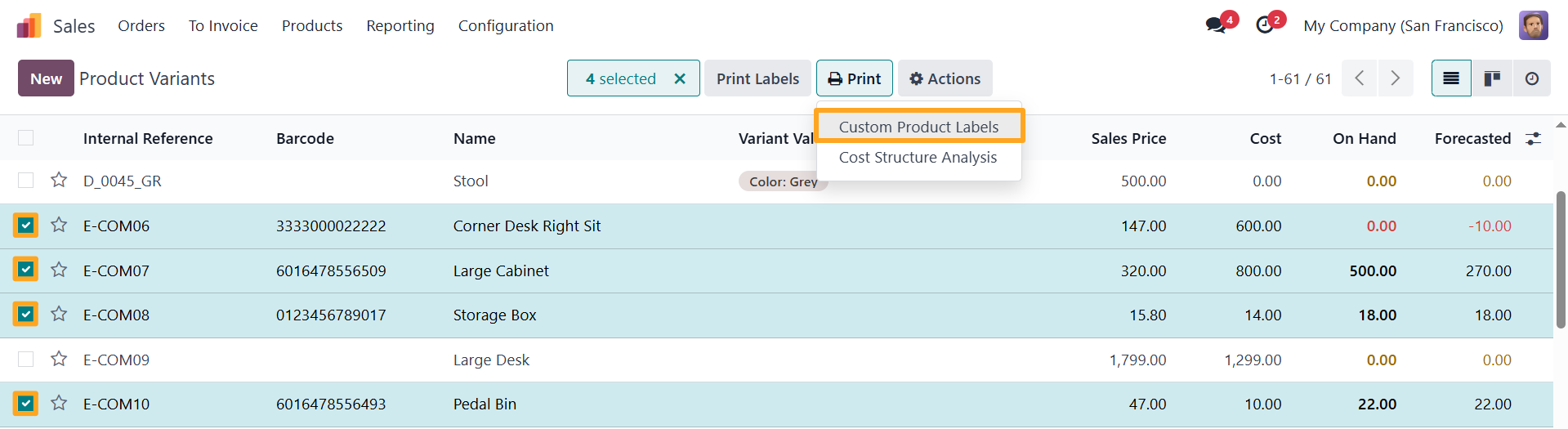
Task: Click the Sales app title
Action: click(74, 26)
